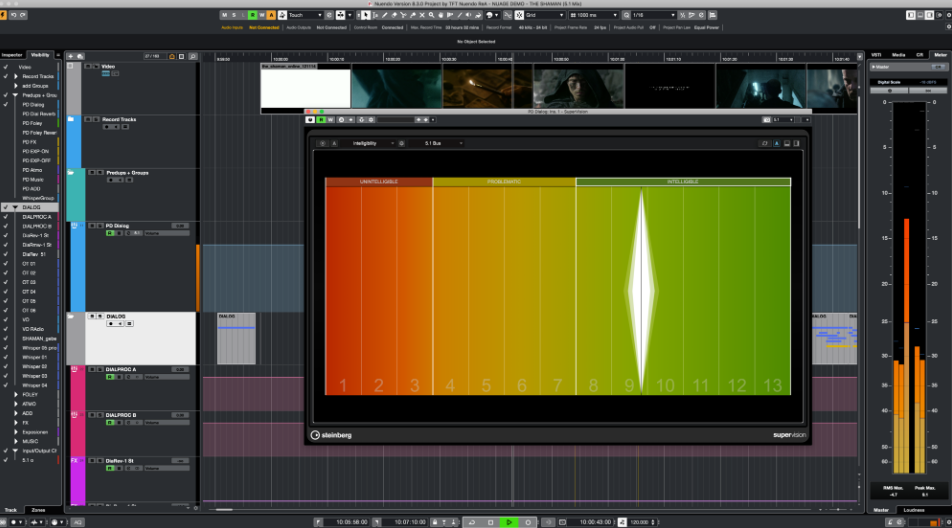Click the Undo arrow icon
The height and width of the screenshot is (528, 952).
pos(13,15)
